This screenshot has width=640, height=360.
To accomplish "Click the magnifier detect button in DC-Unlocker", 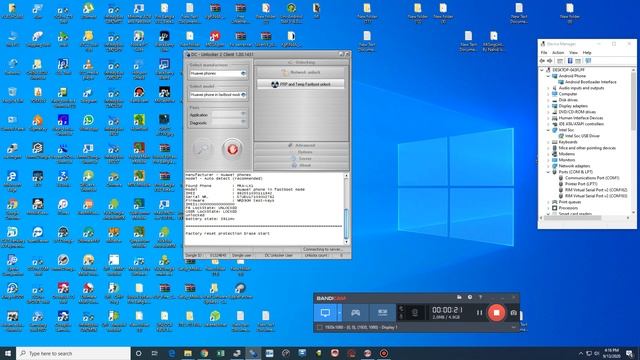I will click(202, 149).
